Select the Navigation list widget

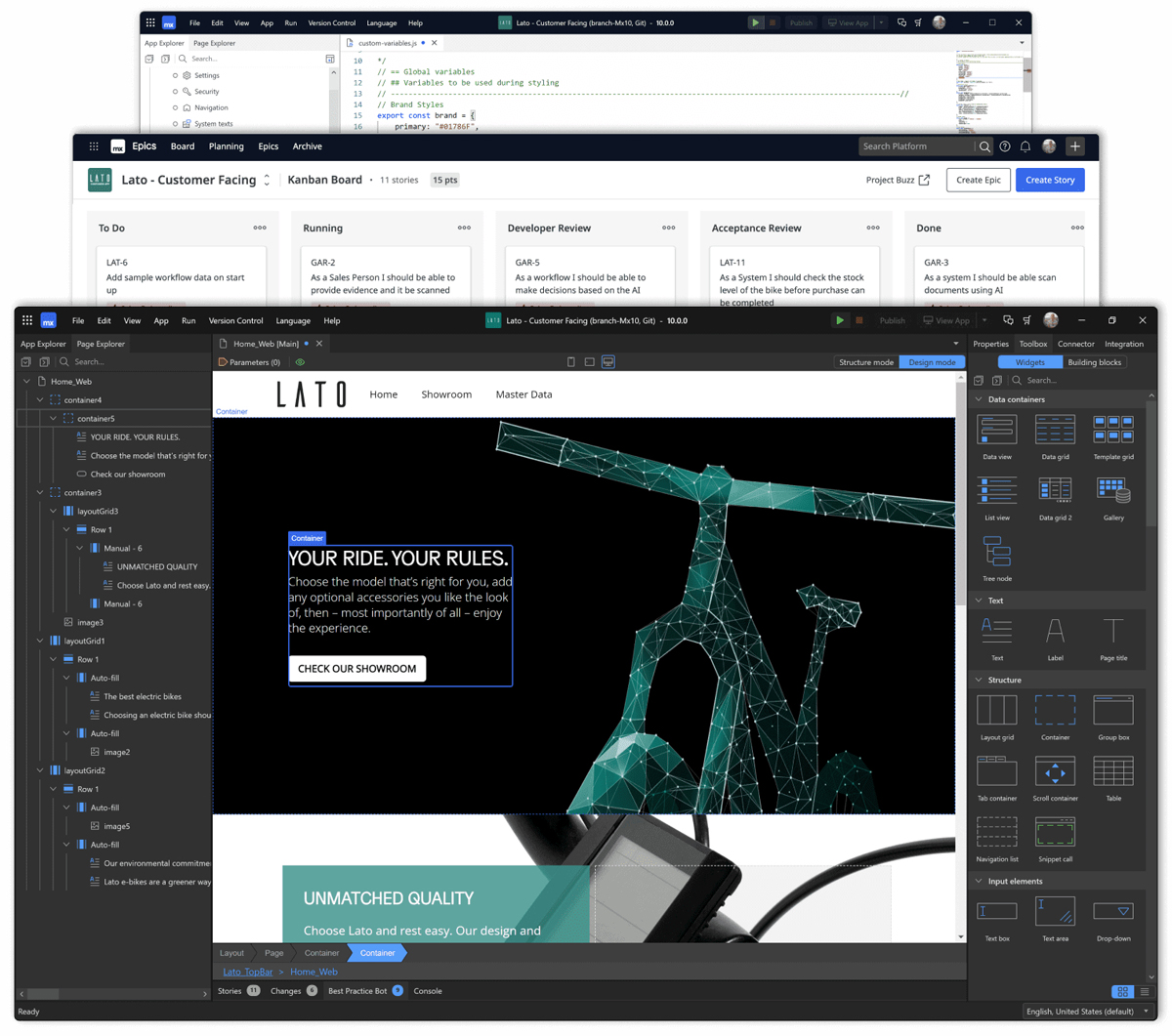pos(996,840)
